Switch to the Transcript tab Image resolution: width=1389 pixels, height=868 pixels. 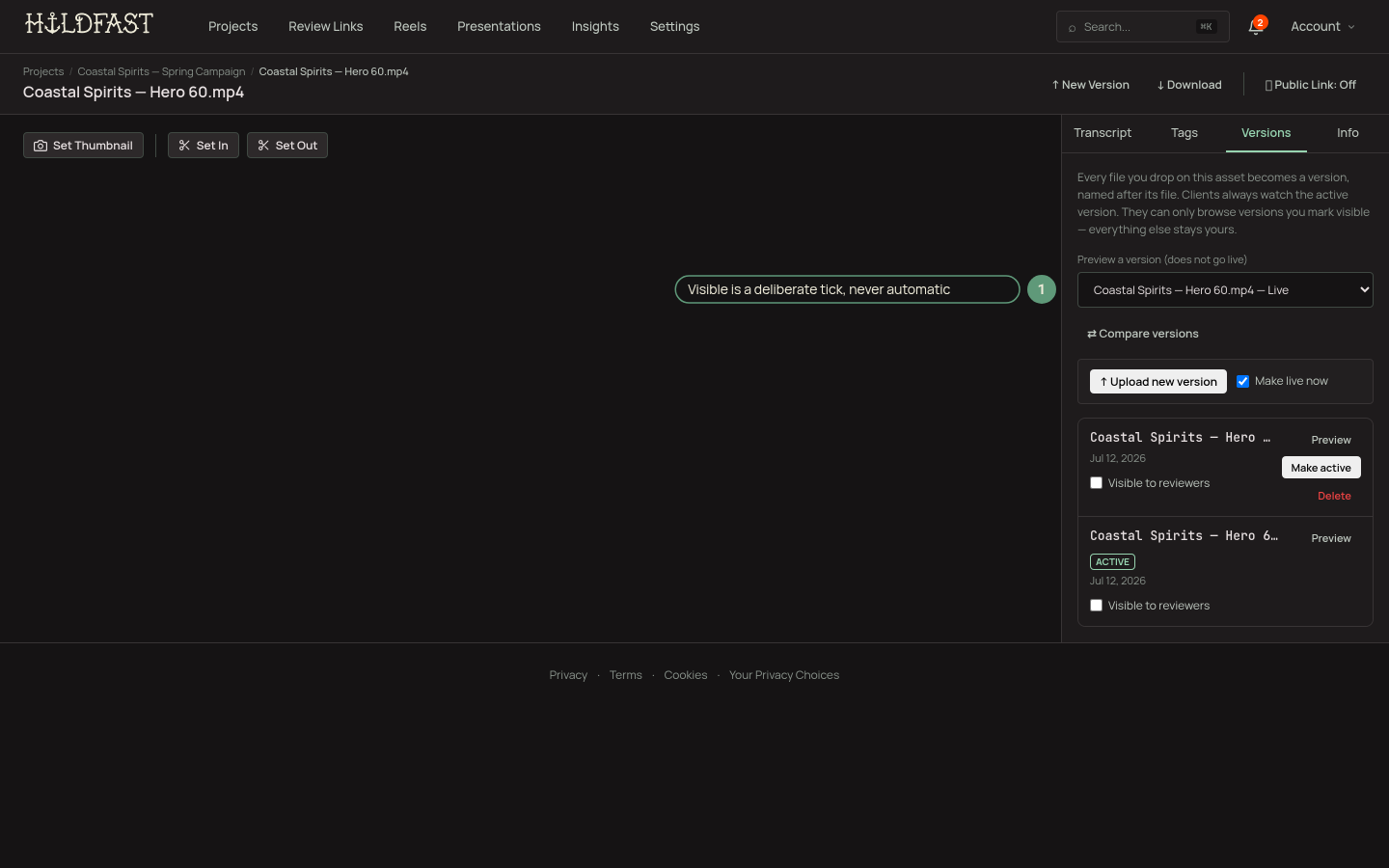click(x=1103, y=133)
